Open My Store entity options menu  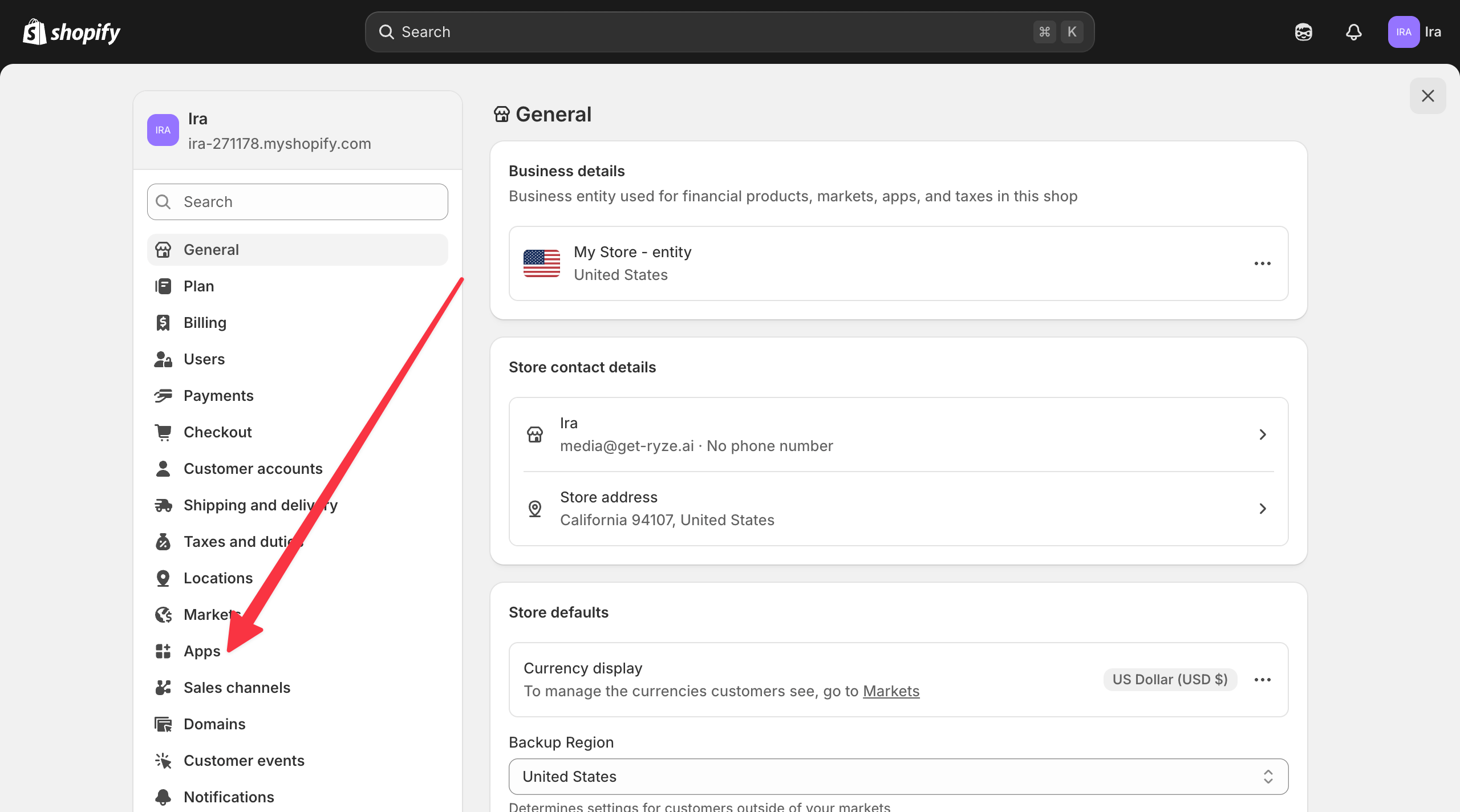[1262, 263]
